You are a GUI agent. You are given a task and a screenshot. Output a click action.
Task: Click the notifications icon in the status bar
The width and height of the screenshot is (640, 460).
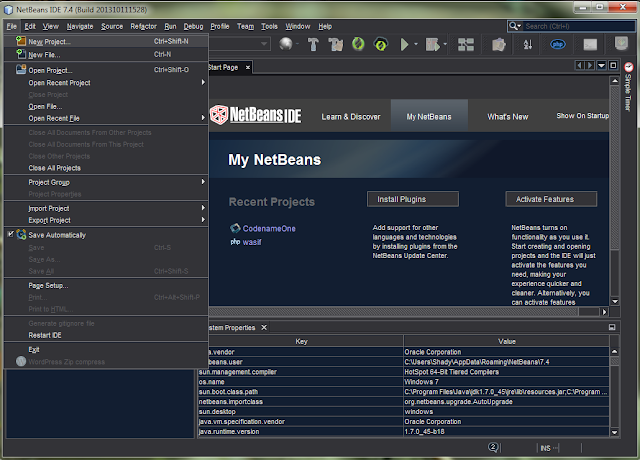(x=493, y=447)
